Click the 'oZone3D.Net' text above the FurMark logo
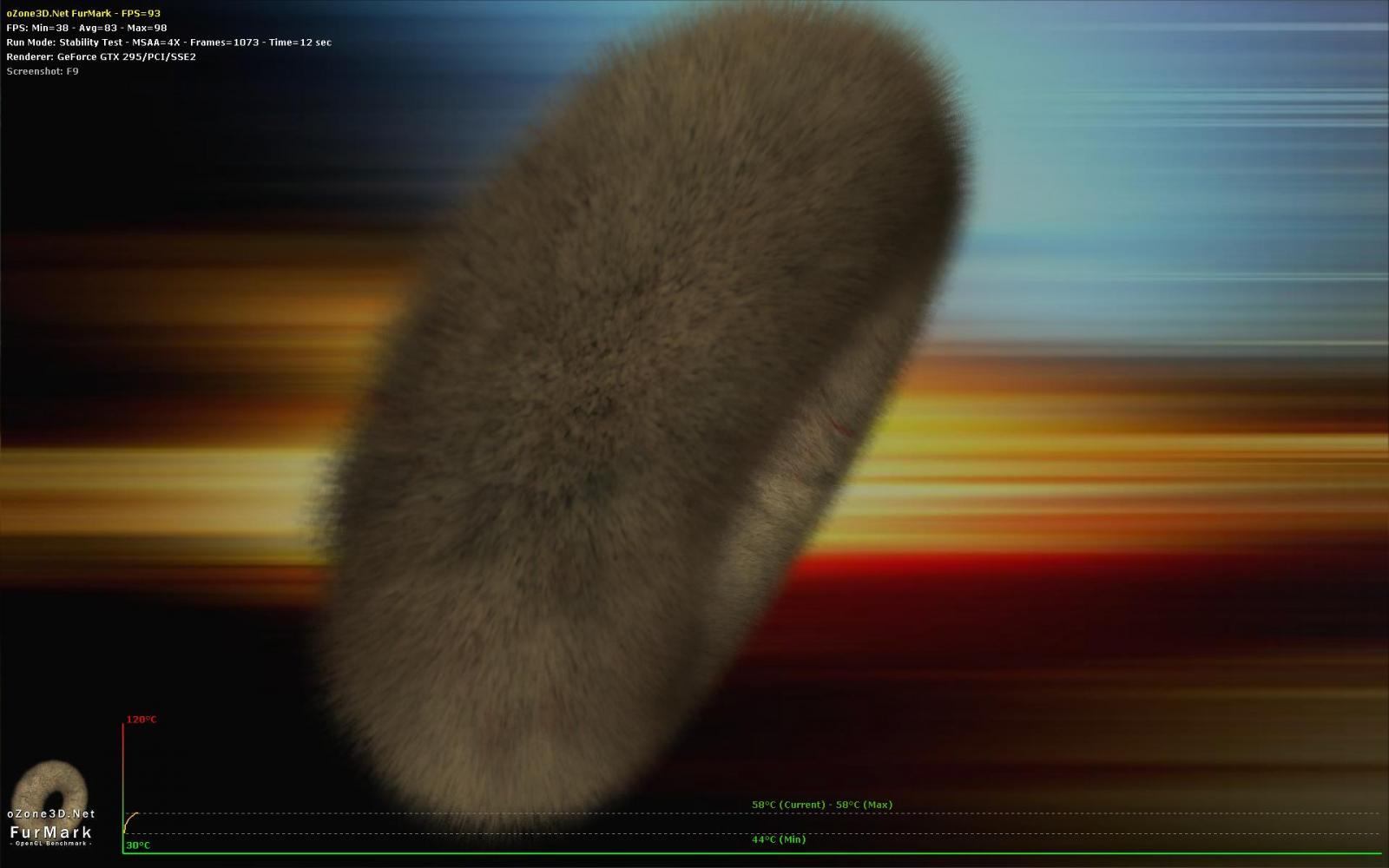The image size is (1389, 868). pos(50,814)
